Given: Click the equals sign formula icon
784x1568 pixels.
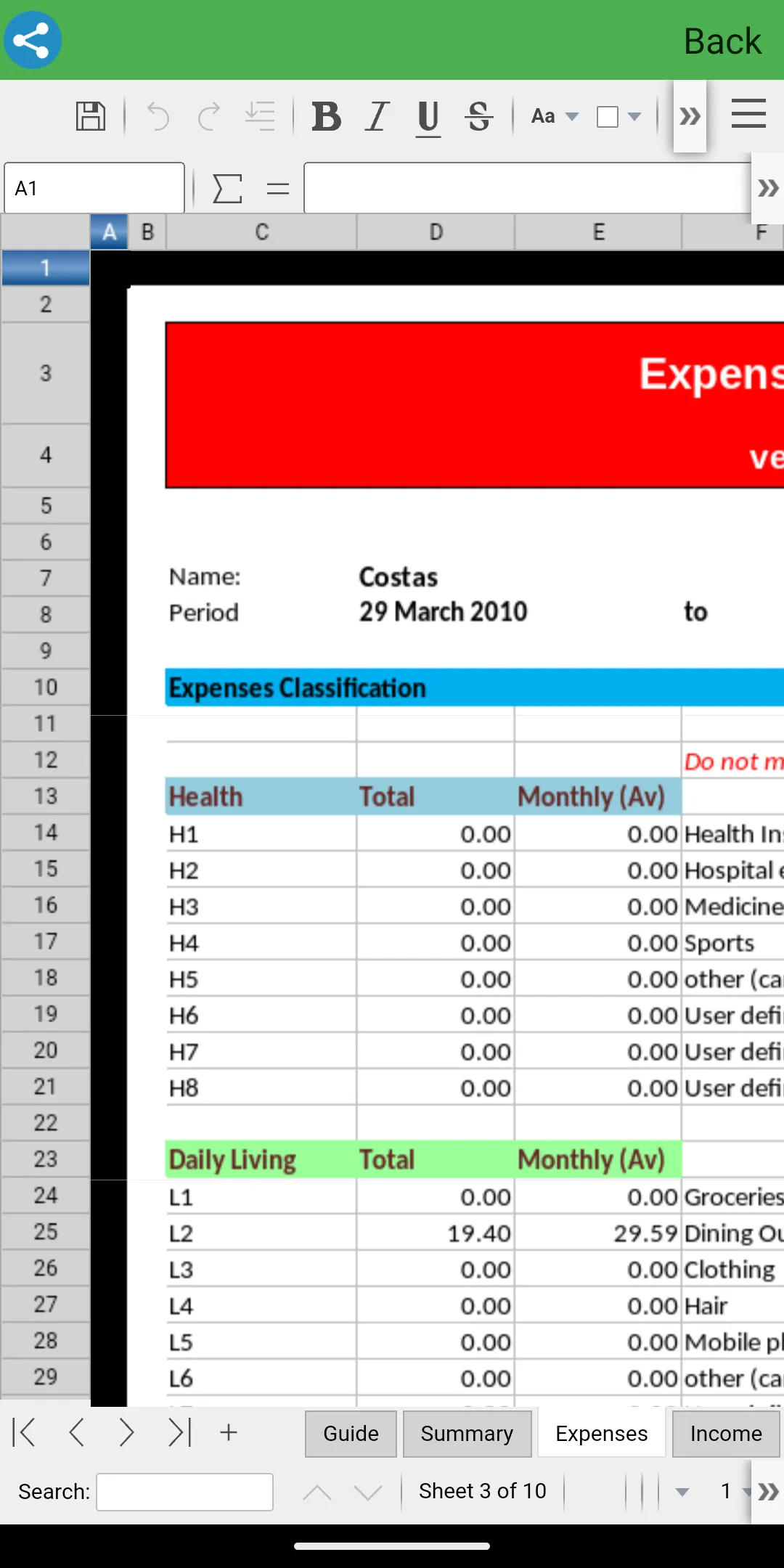Looking at the screenshot, I should (x=278, y=189).
